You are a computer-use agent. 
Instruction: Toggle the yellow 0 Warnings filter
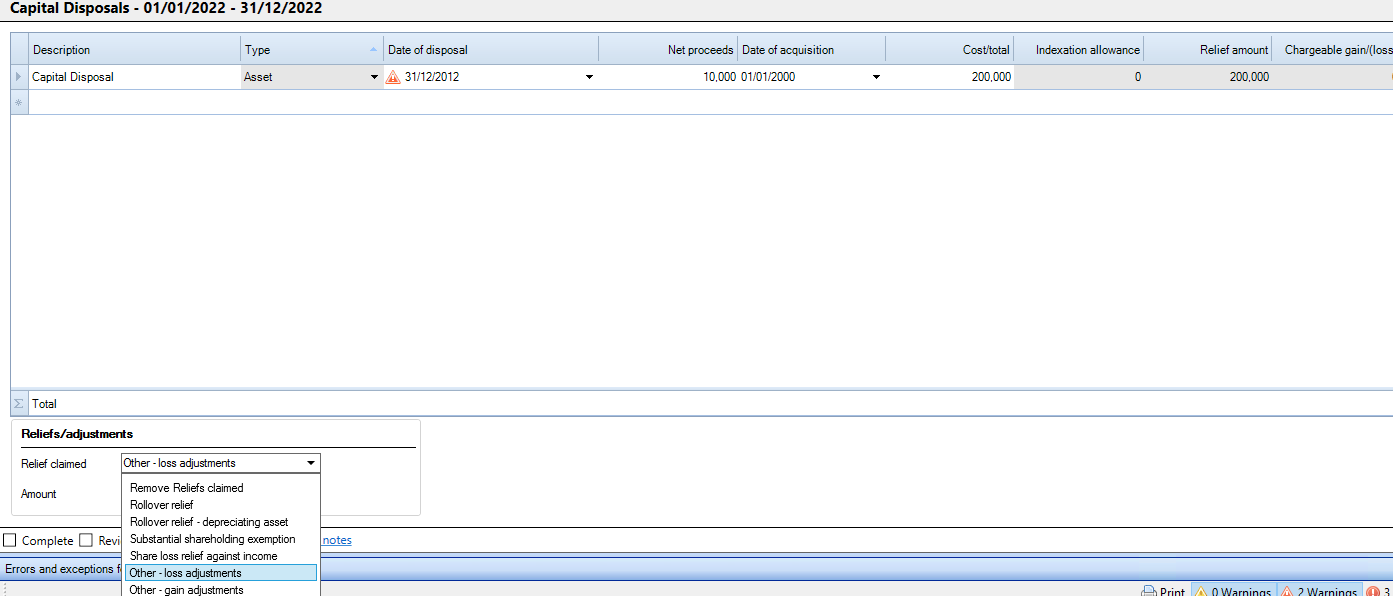1233,592
